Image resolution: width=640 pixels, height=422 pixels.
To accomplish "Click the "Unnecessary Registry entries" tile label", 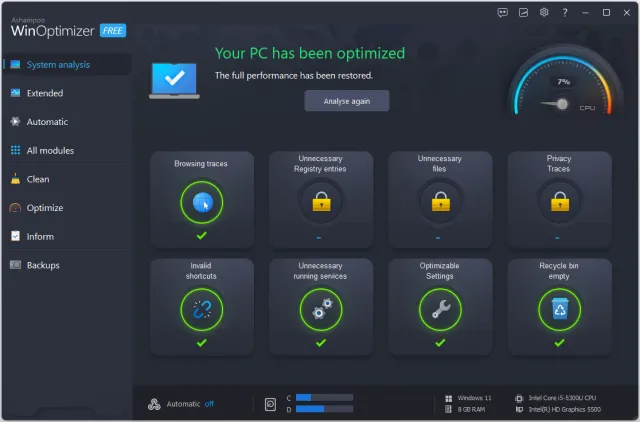I will (x=320, y=164).
